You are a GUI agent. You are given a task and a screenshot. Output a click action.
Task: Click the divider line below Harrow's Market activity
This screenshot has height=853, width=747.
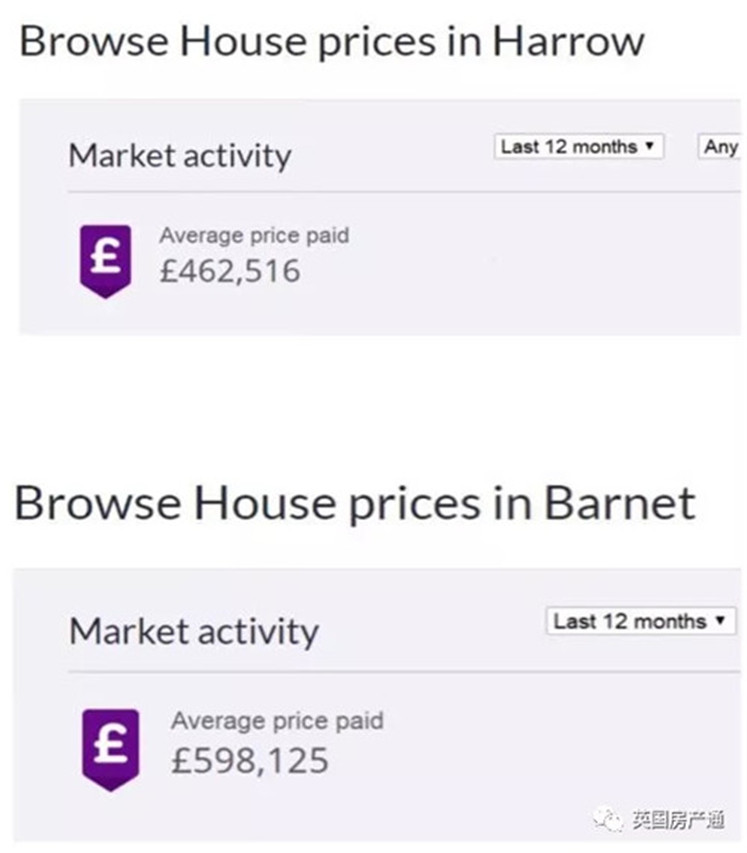[400, 192]
